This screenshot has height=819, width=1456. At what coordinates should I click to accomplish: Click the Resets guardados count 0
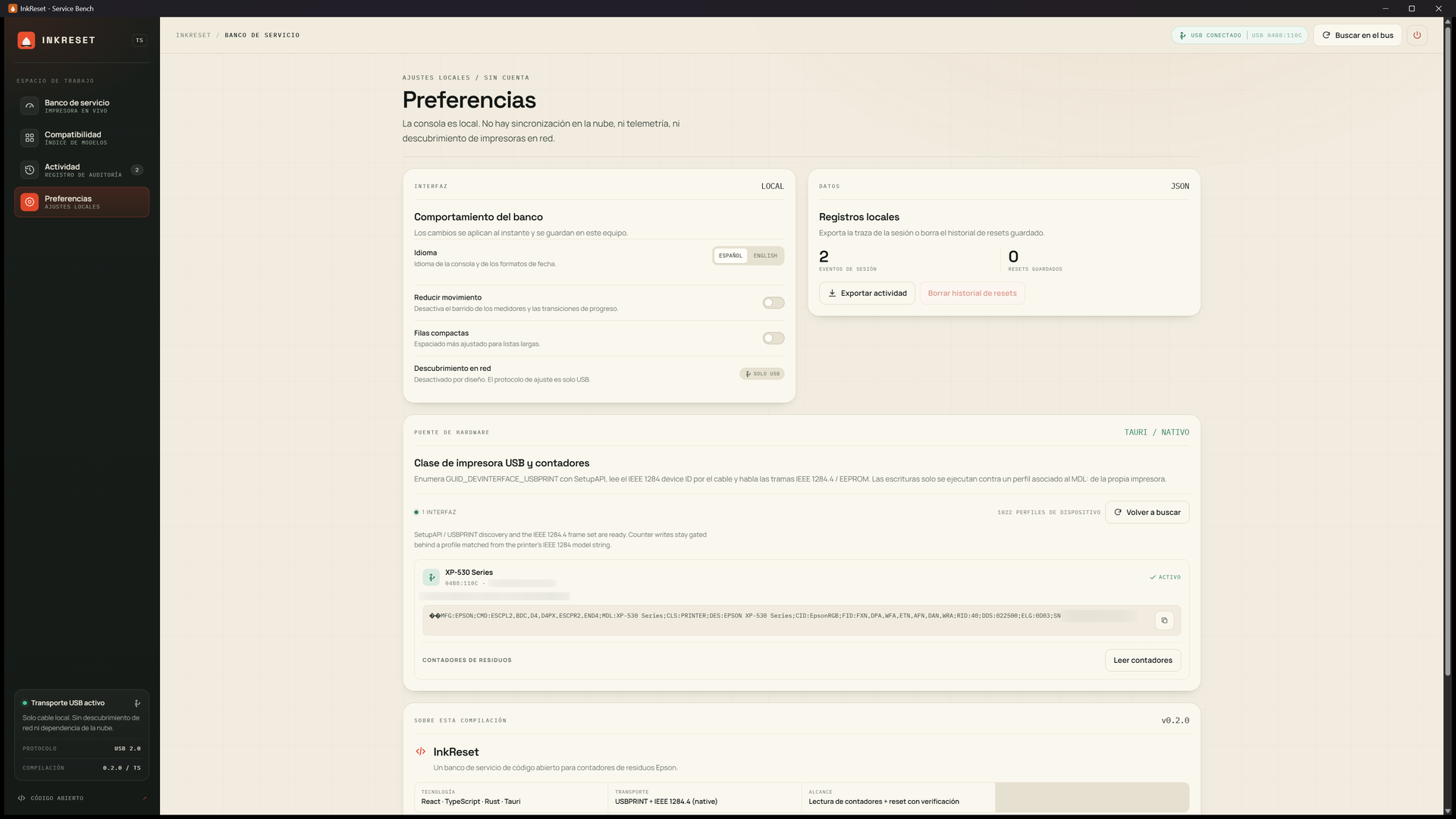[1013, 256]
